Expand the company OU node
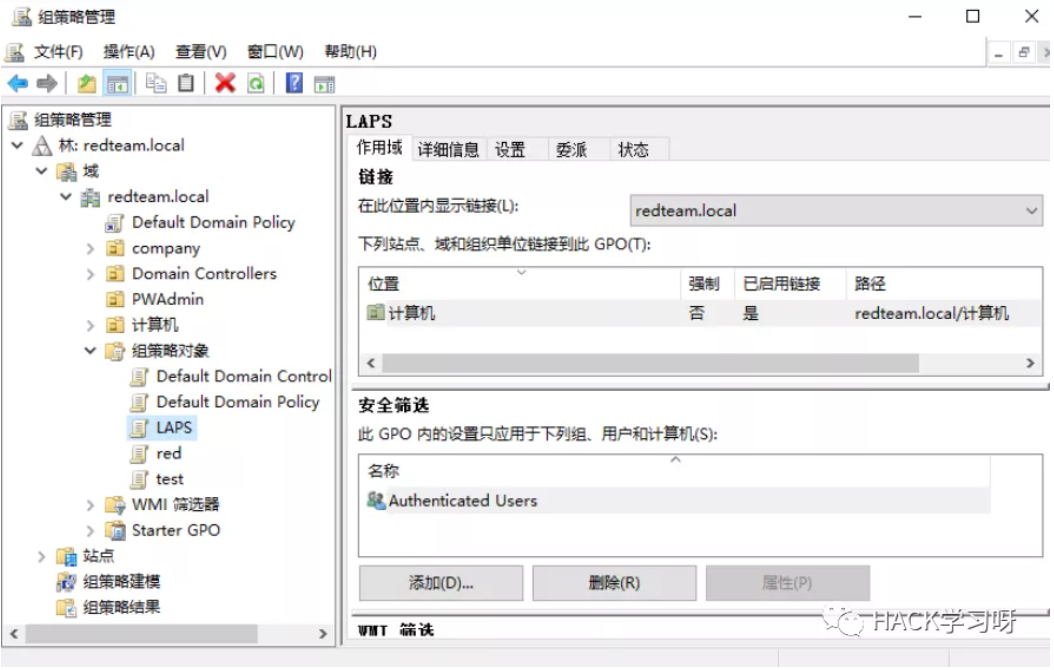Screen dimensions: 1054x670 [91, 249]
